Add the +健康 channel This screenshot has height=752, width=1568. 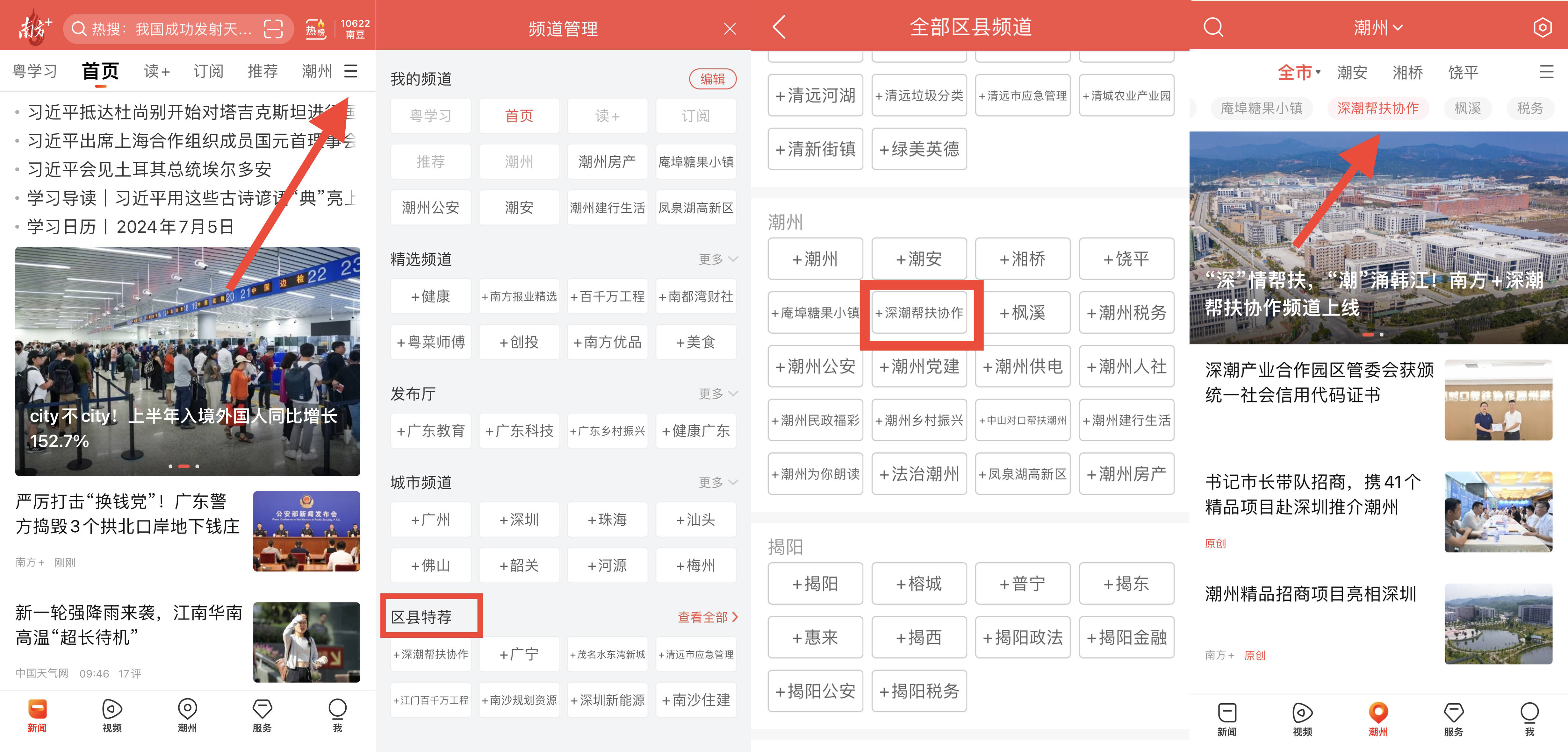tap(430, 296)
